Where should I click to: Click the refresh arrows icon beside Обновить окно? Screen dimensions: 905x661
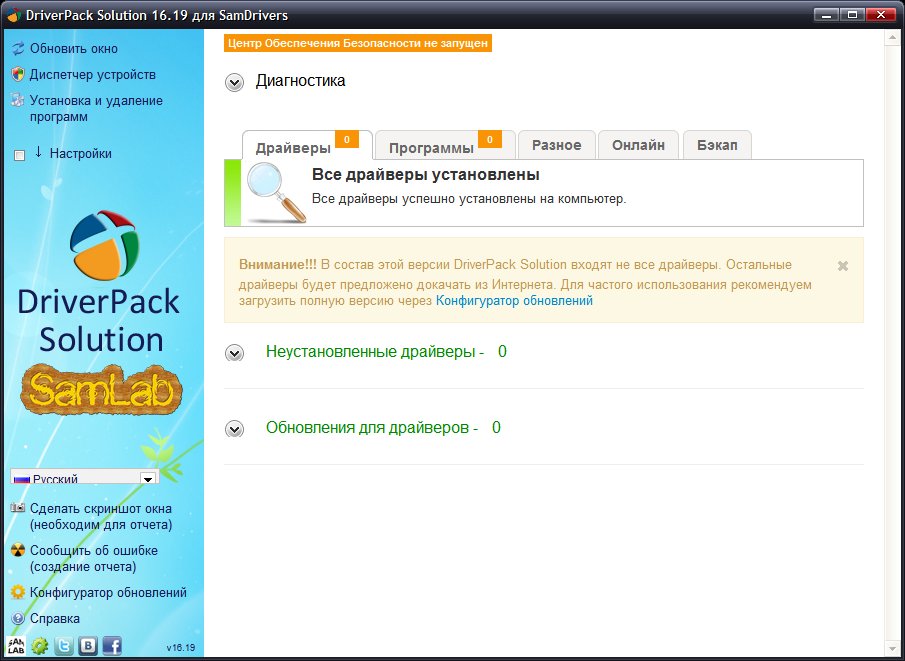(x=18, y=48)
